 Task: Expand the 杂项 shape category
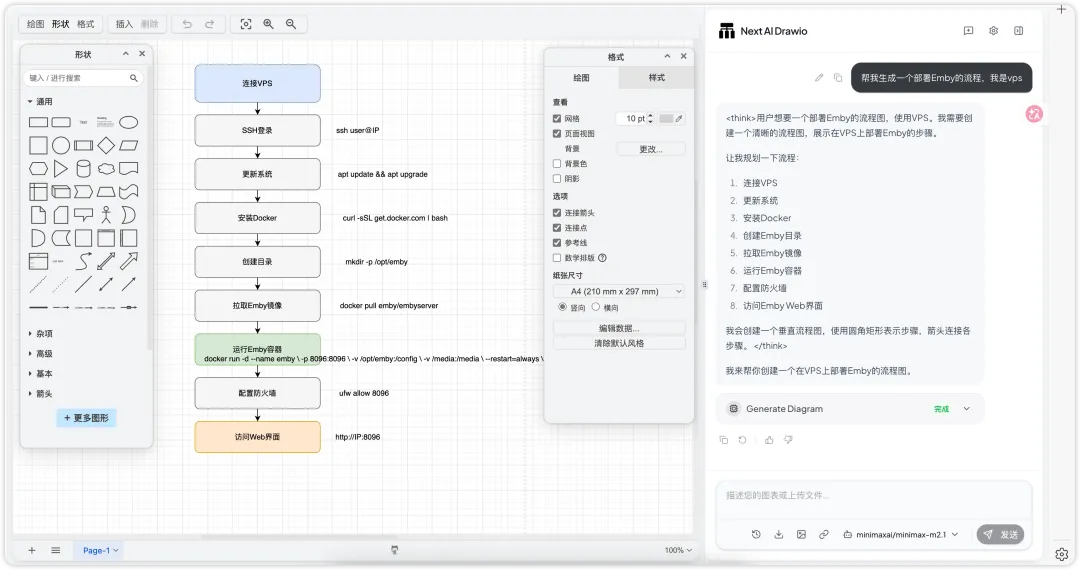[x=30, y=334]
